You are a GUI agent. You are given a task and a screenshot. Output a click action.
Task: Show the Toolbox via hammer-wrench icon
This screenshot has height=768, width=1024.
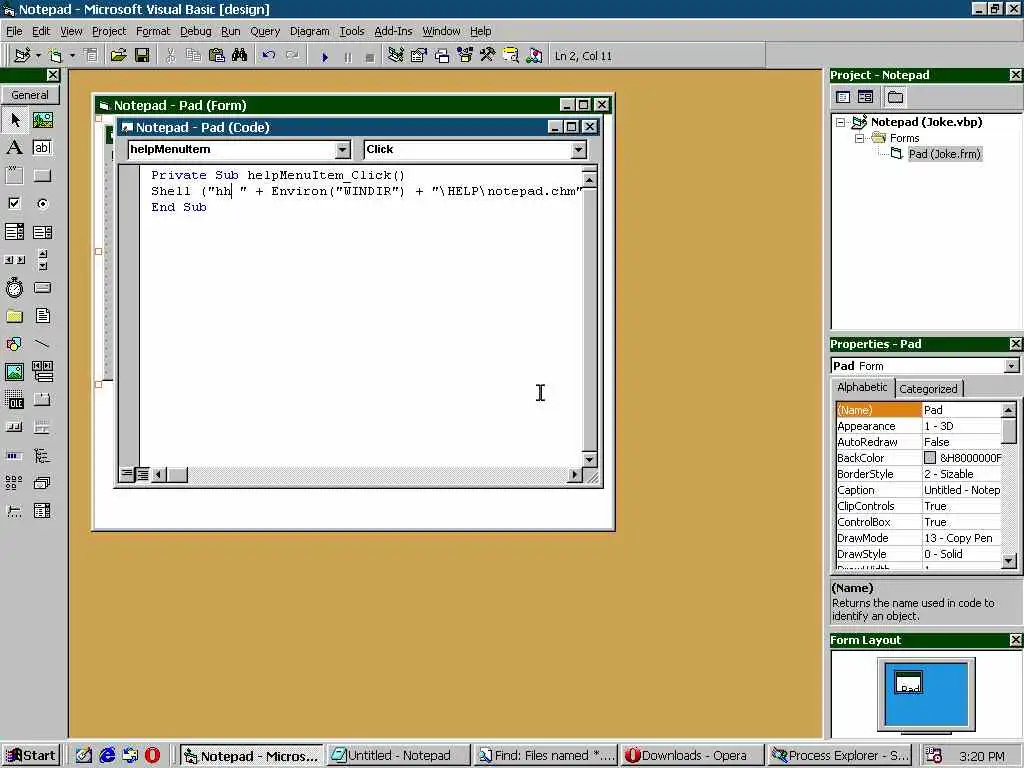[x=488, y=56]
